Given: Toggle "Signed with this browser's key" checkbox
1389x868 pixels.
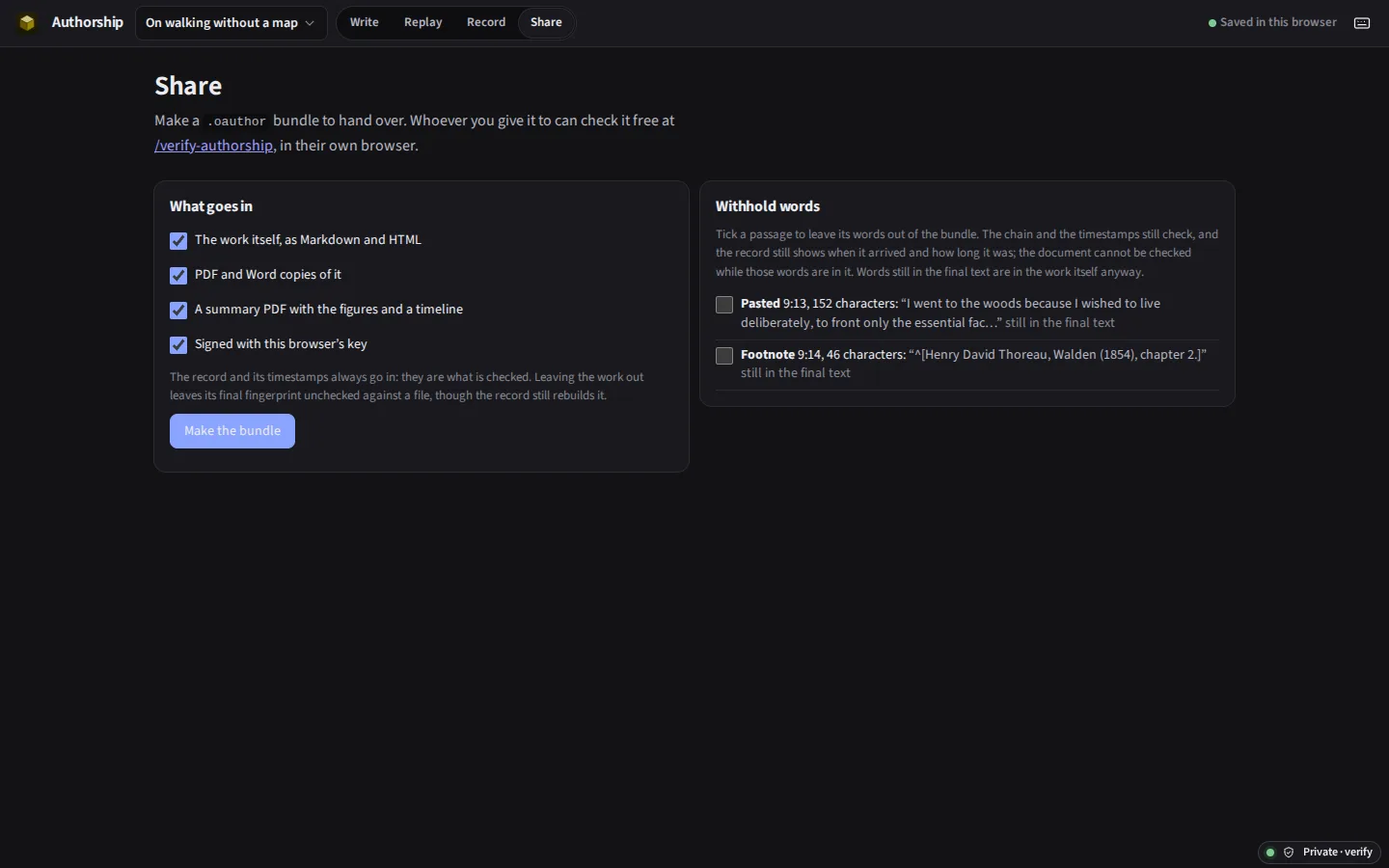Looking at the screenshot, I should pos(178,345).
